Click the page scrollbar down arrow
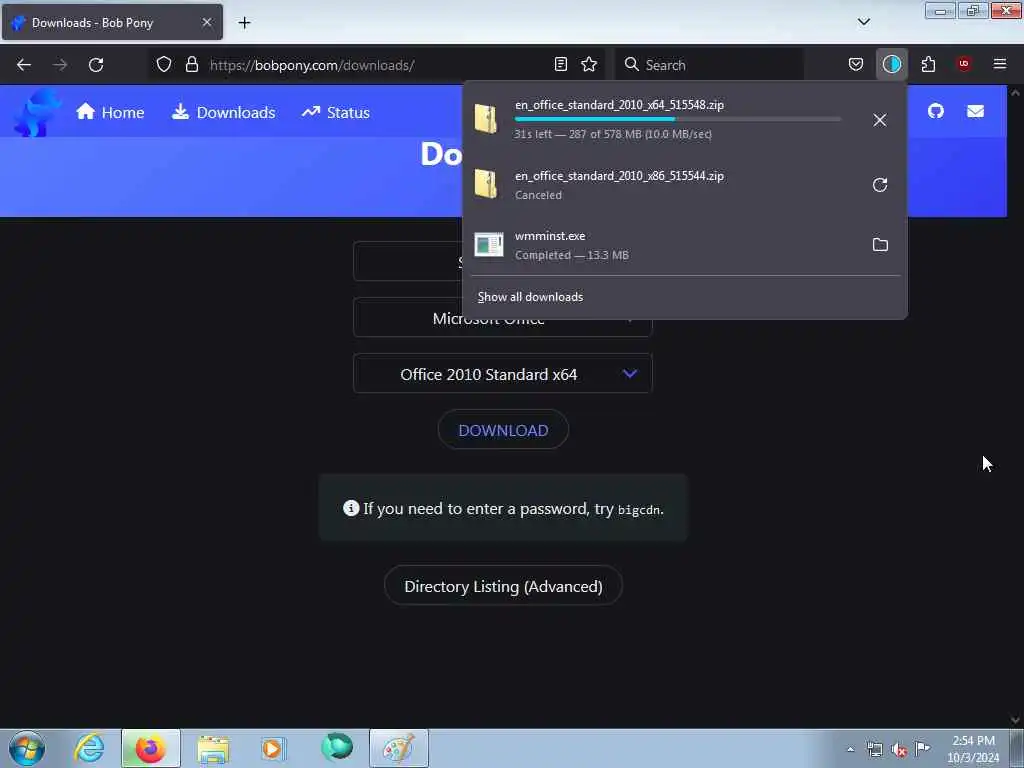Viewport: 1024px width, 768px height. point(1015,720)
